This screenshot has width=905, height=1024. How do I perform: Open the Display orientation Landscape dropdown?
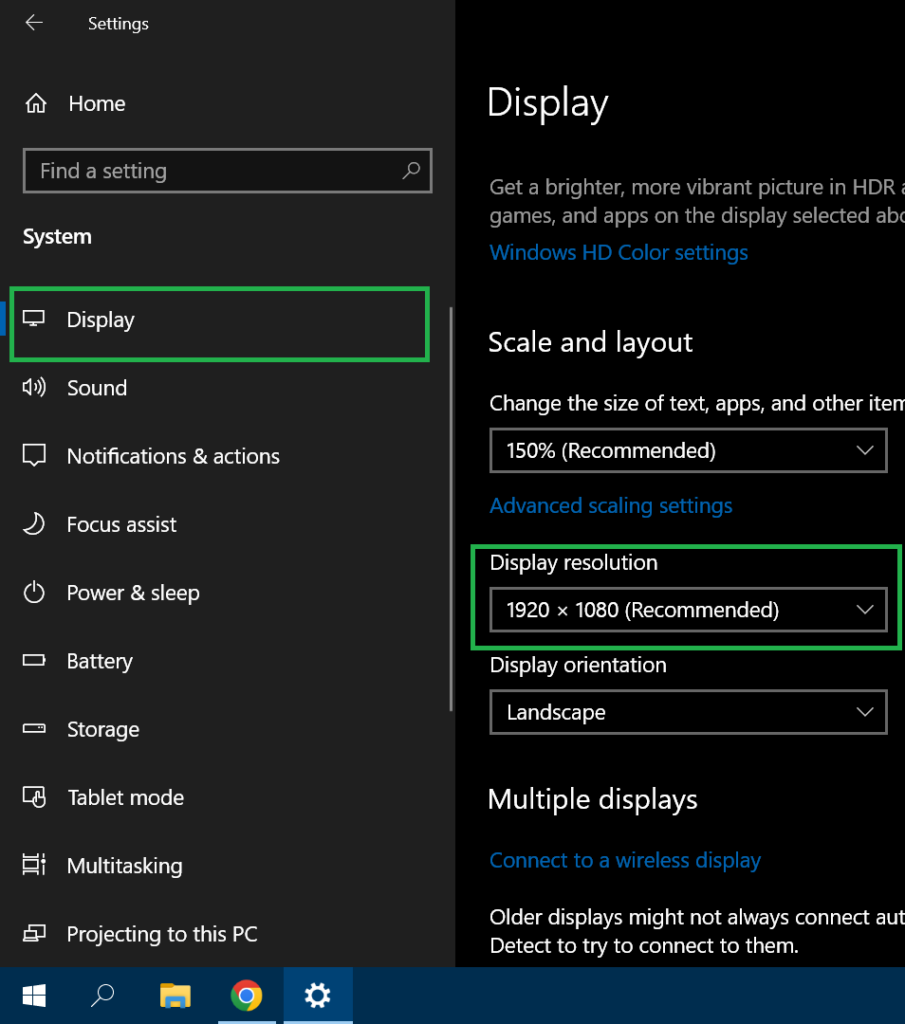(x=688, y=713)
